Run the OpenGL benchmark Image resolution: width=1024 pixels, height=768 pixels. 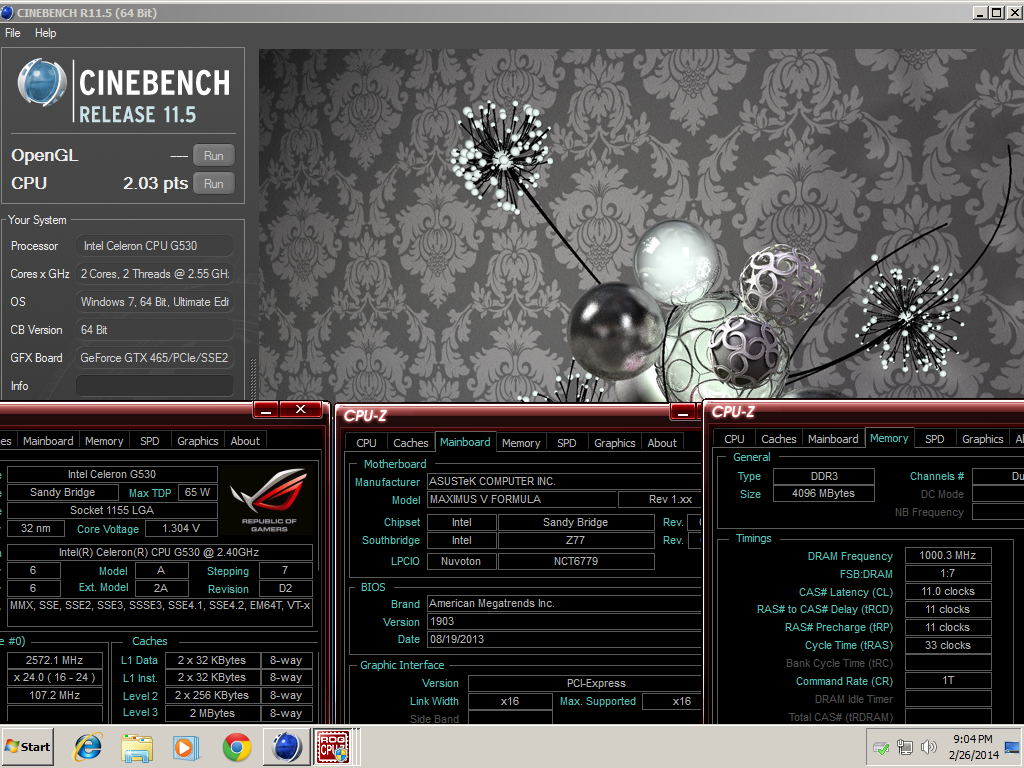[x=214, y=156]
